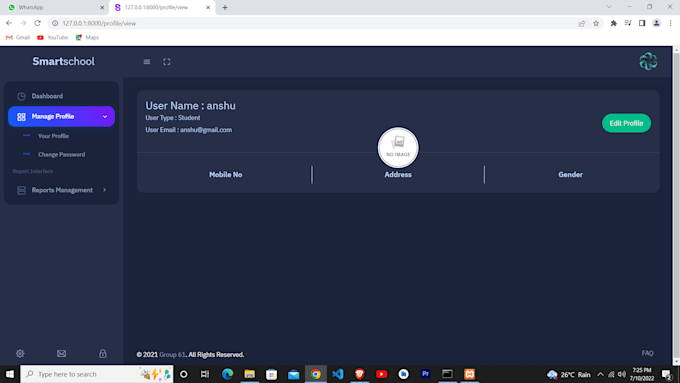Click the Mobile No heading

[x=226, y=175]
